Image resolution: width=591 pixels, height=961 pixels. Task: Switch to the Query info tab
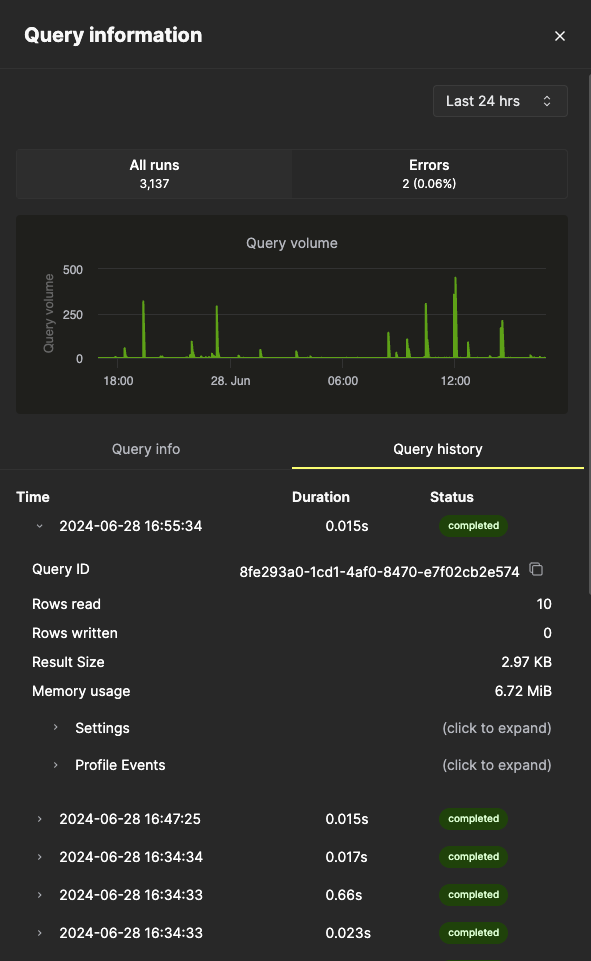pyautogui.click(x=145, y=449)
